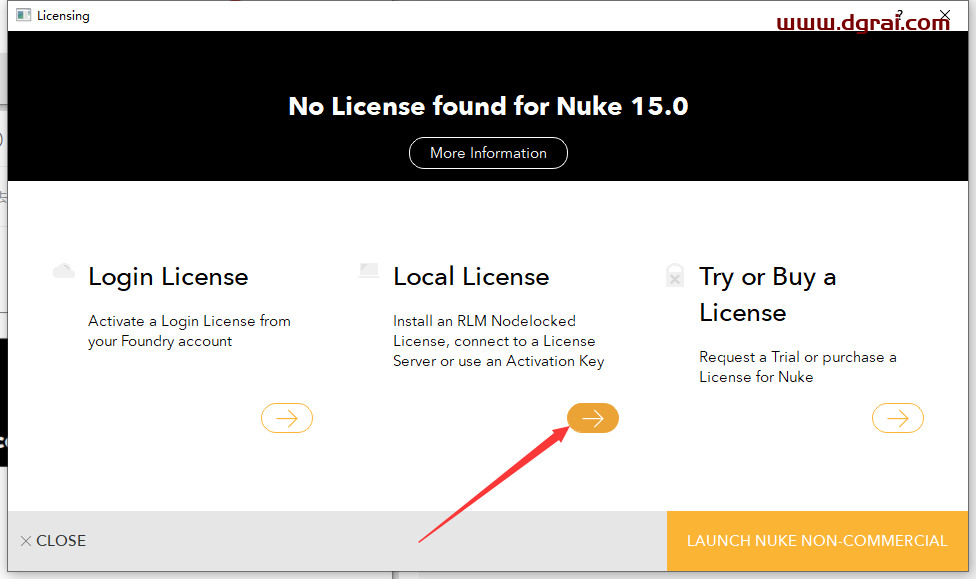Launch Nuke Non-Commercial

[x=817, y=540]
